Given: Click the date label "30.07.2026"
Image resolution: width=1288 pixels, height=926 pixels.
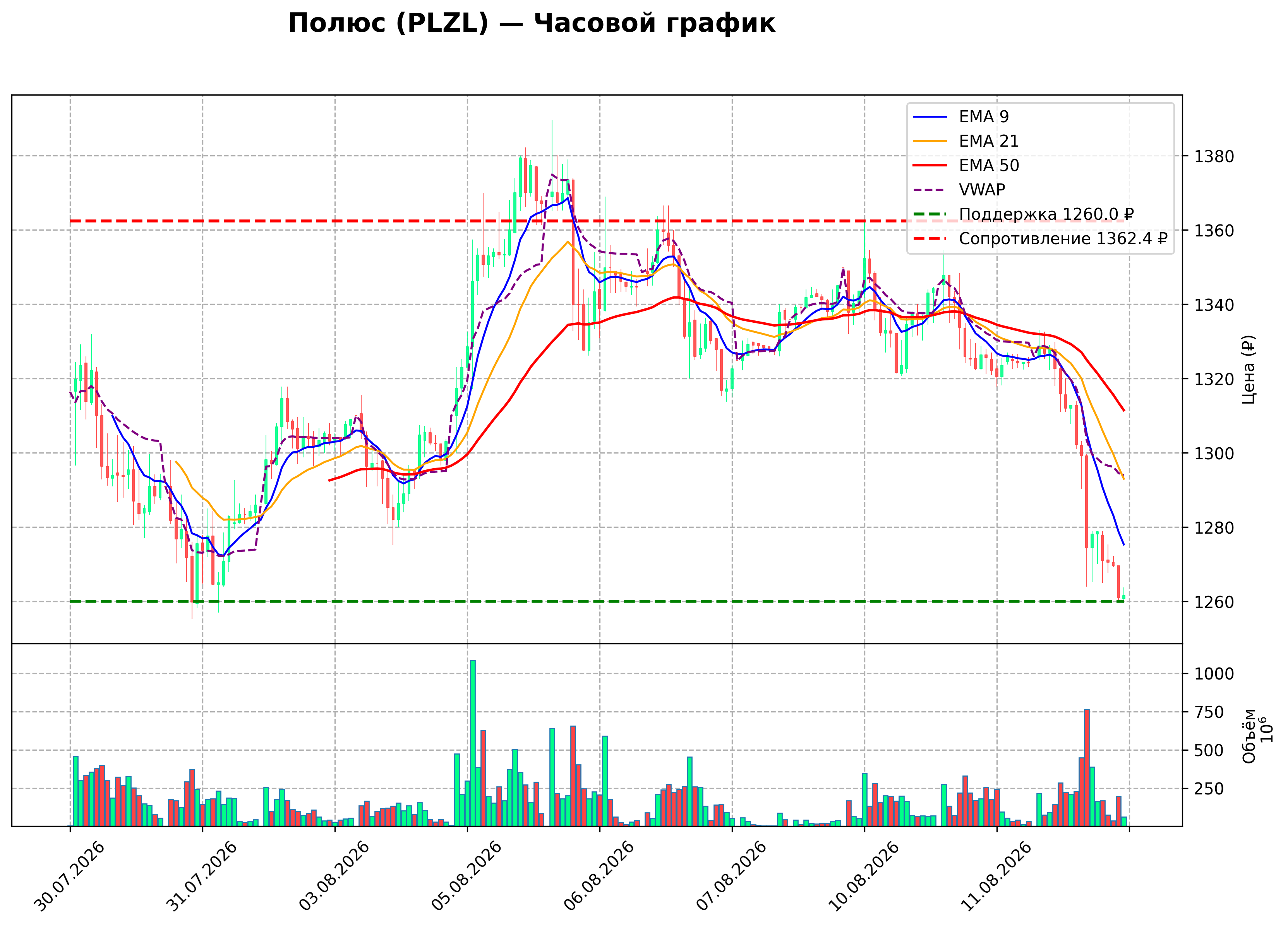Looking at the screenshot, I should 70,876.
